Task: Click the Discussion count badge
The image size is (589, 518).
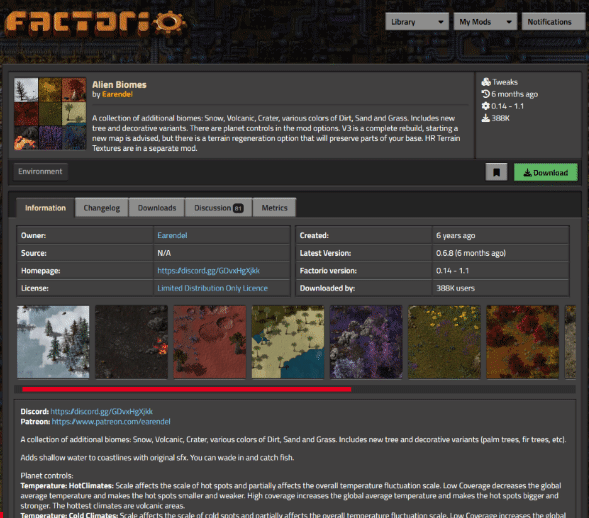Action: pos(238,208)
